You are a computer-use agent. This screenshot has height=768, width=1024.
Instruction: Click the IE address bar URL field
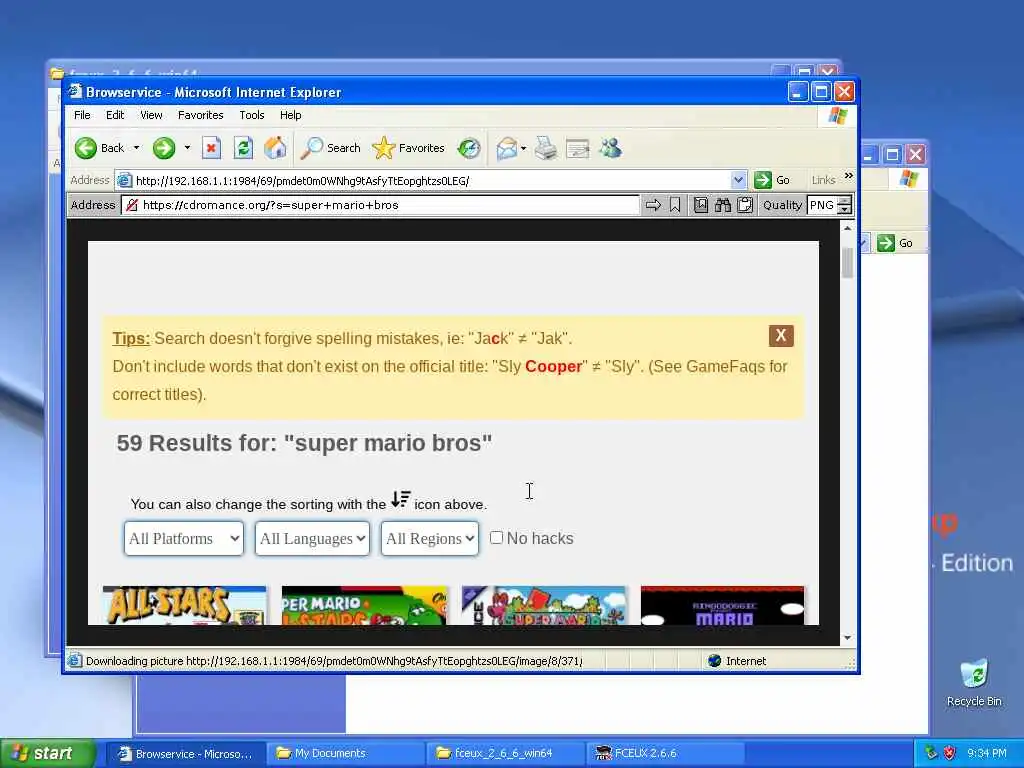click(x=432, y=180)
